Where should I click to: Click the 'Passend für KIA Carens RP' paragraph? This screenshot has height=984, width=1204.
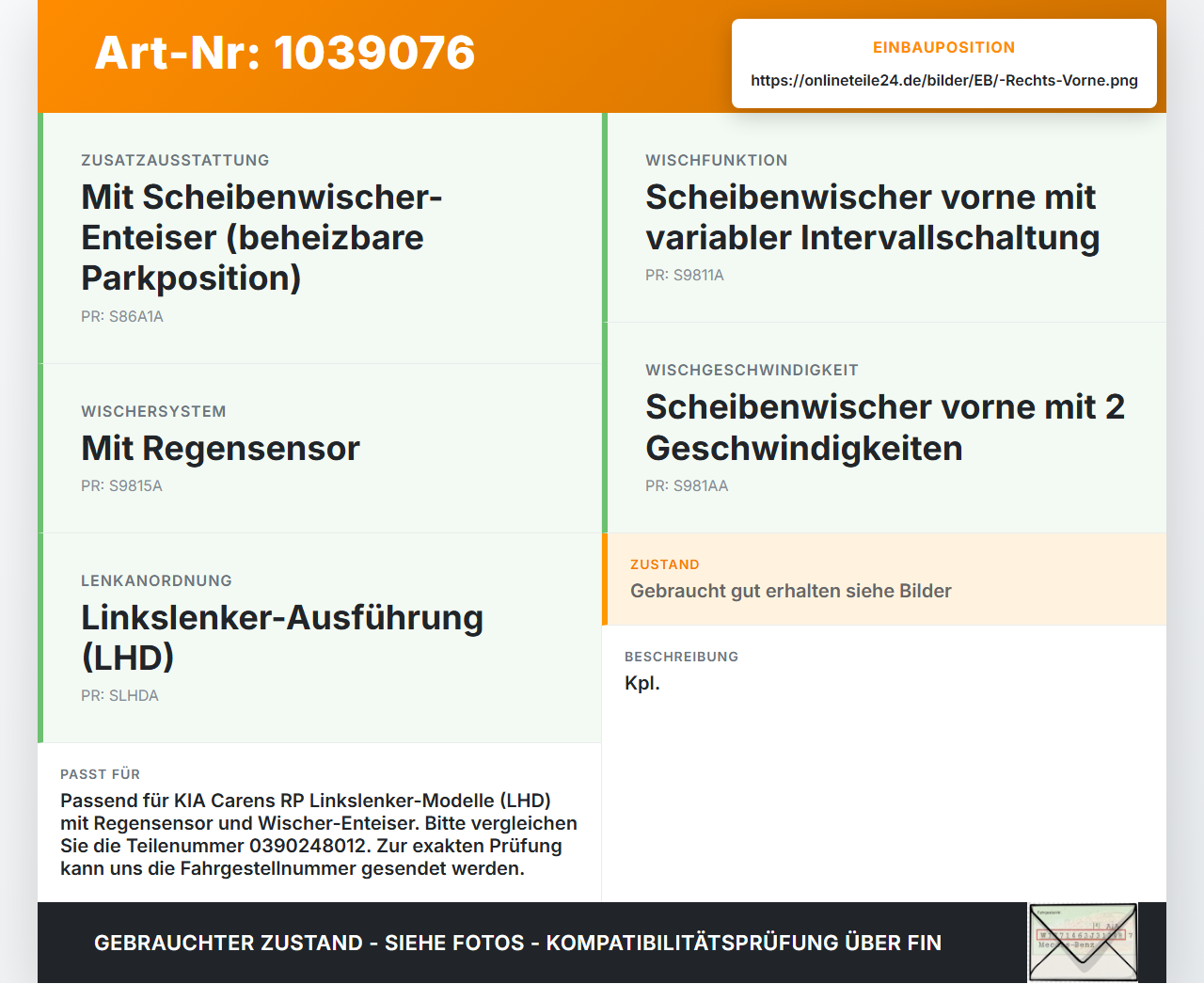tap(319, 834)
